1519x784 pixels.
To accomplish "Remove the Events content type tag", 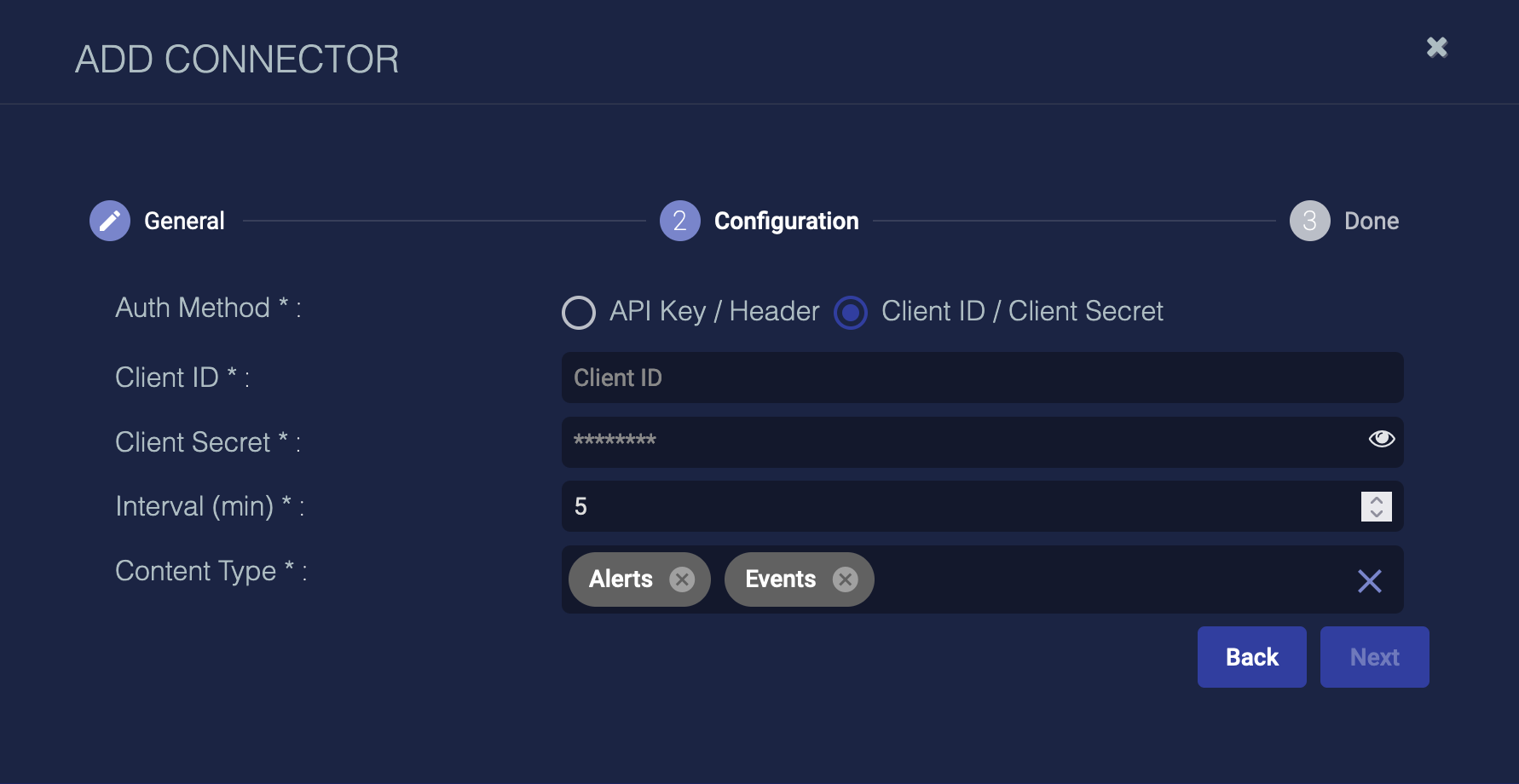I will click(845, 579).
